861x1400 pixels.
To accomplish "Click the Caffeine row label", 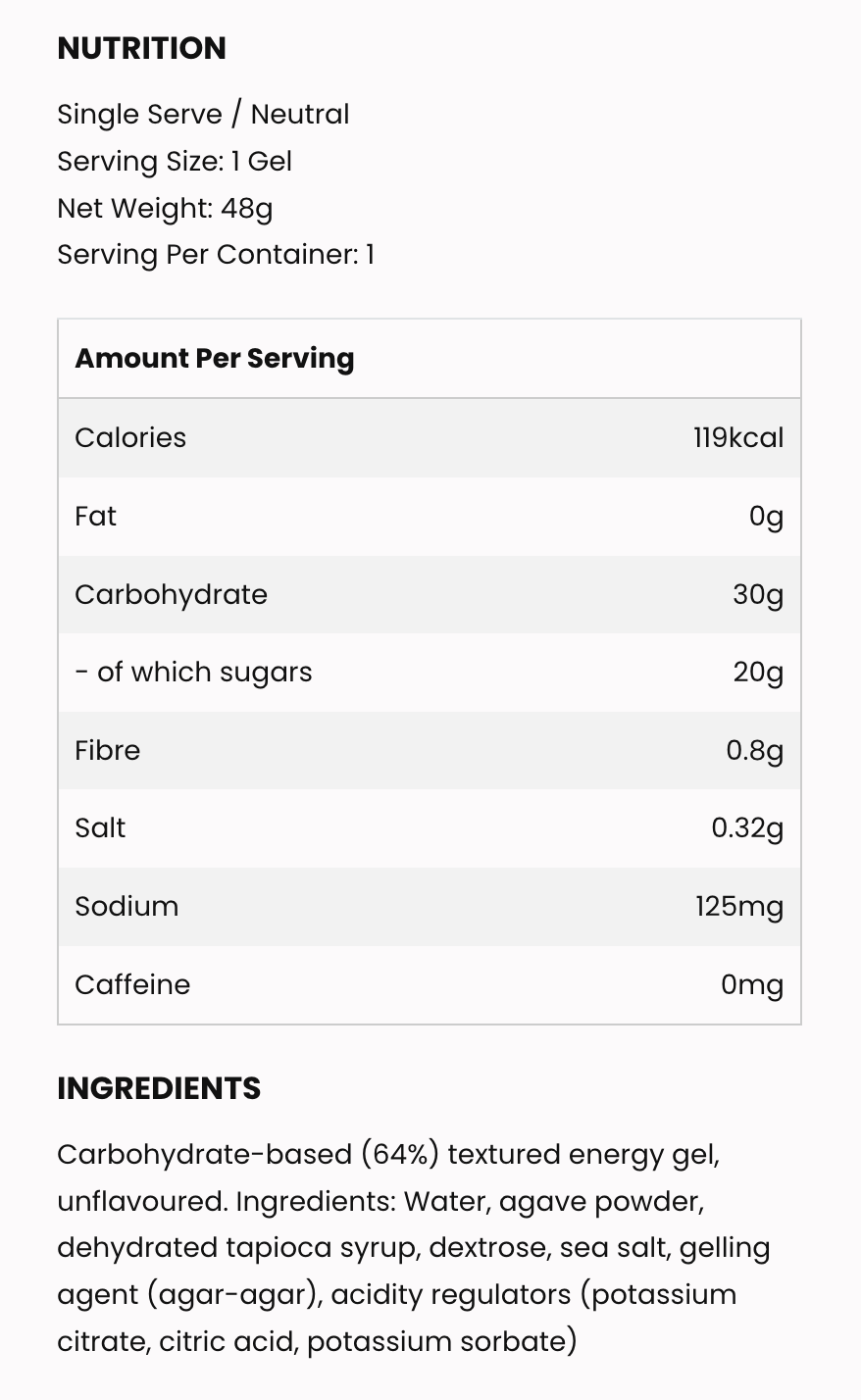I will click(x=132, y=984).
